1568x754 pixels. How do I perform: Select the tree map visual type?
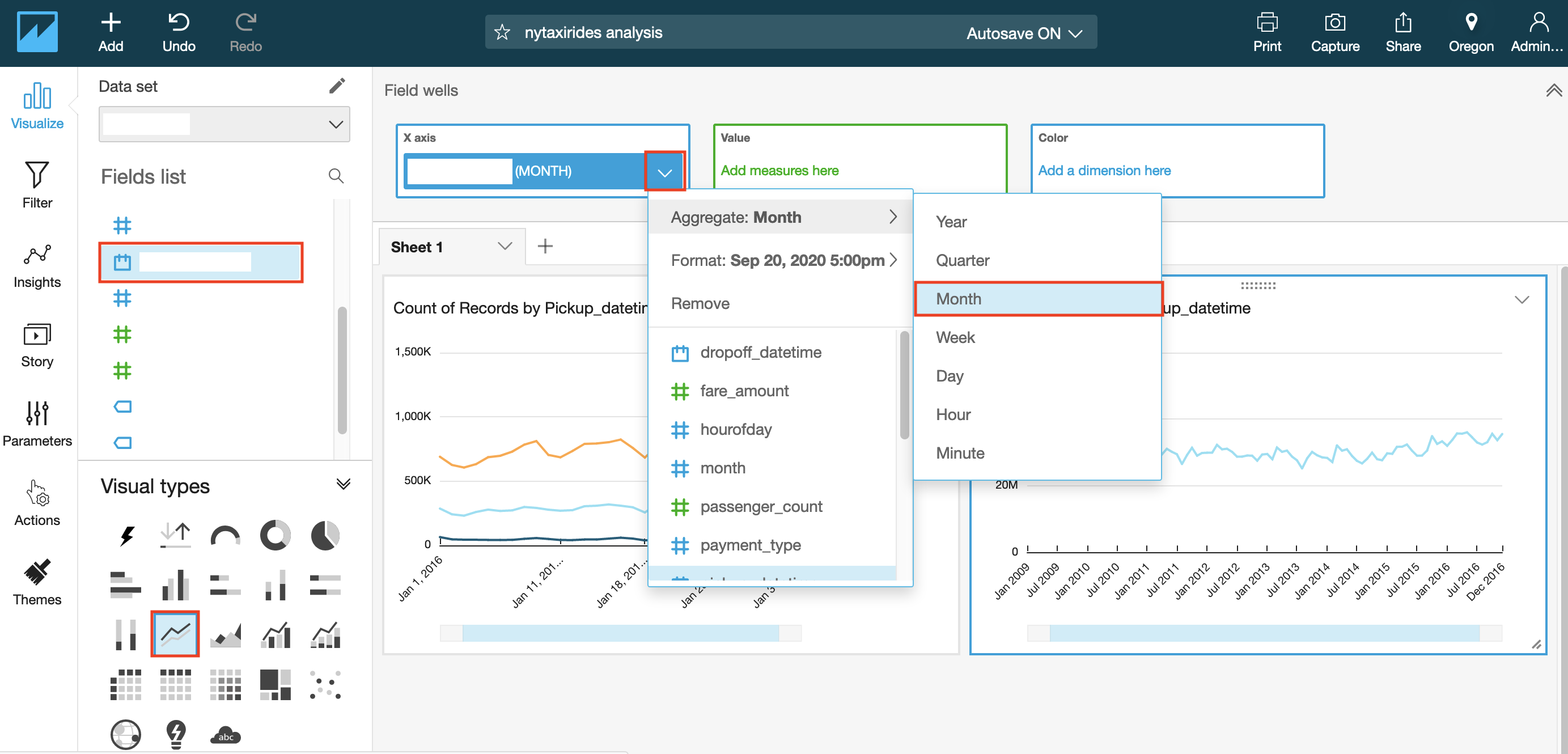275,685
